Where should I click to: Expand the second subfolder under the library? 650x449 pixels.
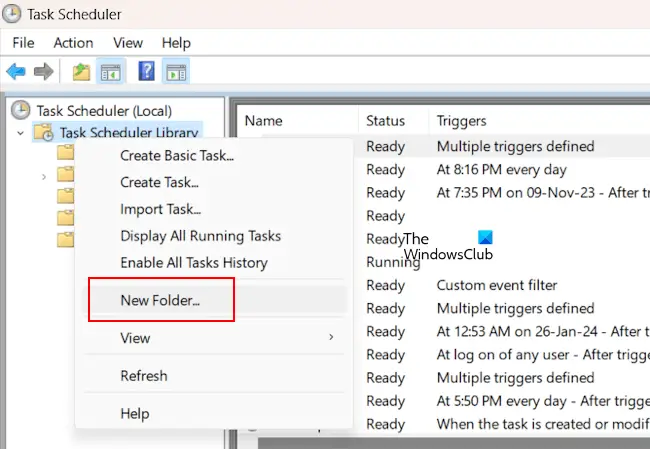click(44, 176)
